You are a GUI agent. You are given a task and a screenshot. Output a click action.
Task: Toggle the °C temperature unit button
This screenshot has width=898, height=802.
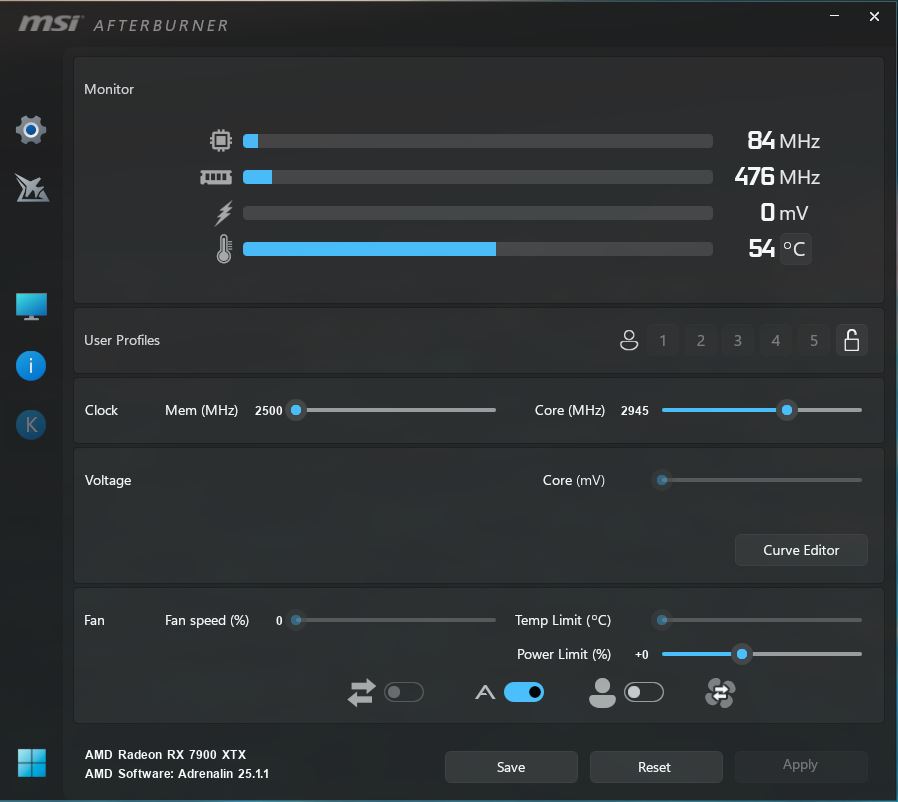click(x=794, y=249)
